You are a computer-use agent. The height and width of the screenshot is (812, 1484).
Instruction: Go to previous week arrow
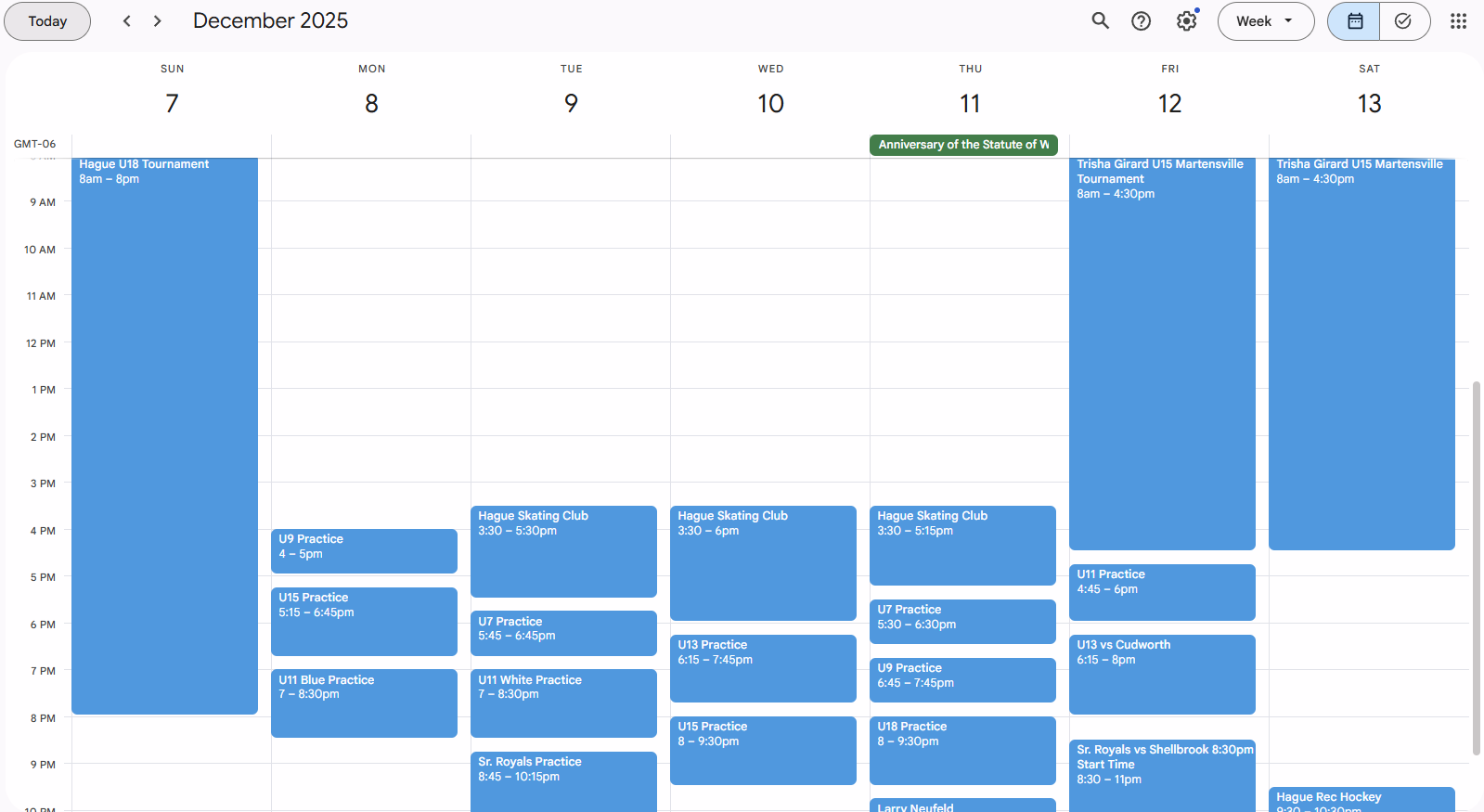click(x=127, y=21)
